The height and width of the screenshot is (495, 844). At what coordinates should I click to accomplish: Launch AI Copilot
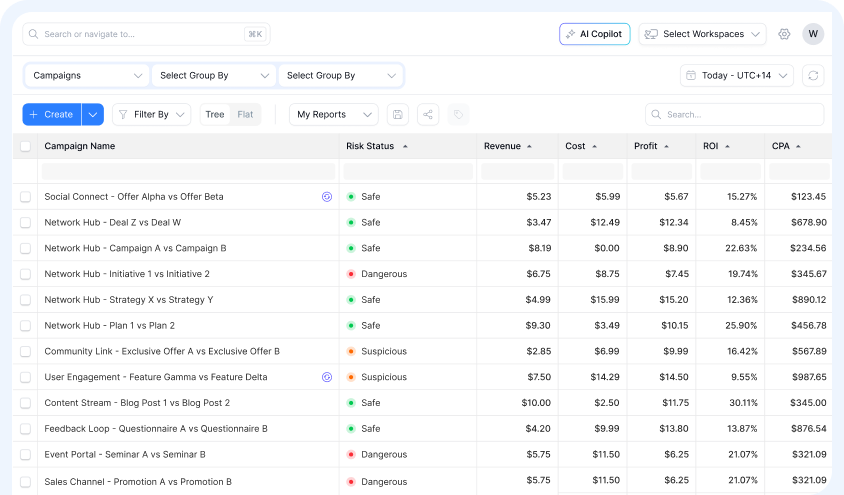594,34
